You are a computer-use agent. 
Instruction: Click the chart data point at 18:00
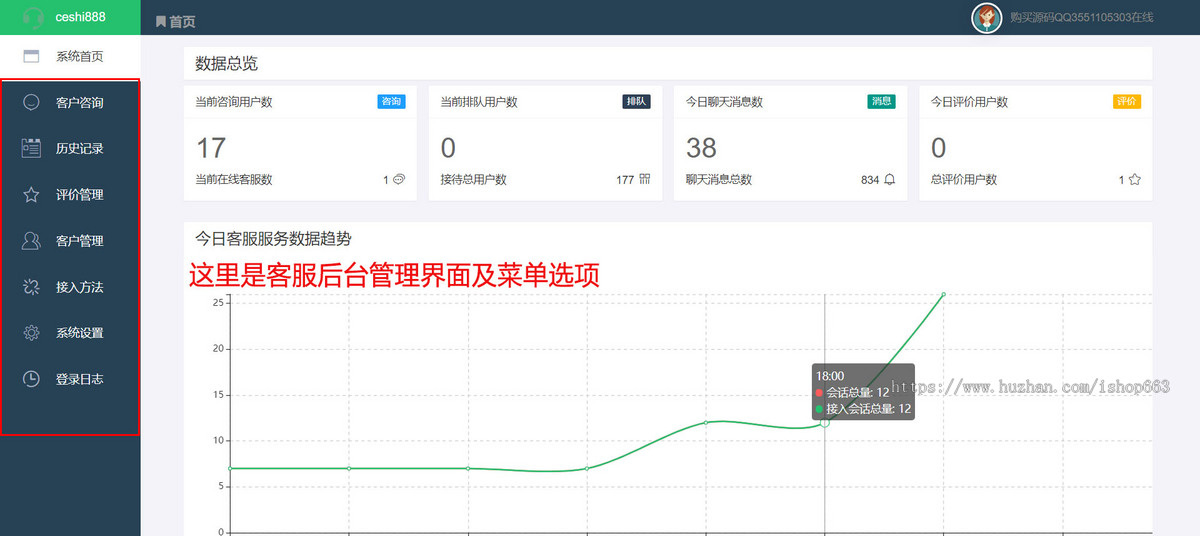[825, 422]
